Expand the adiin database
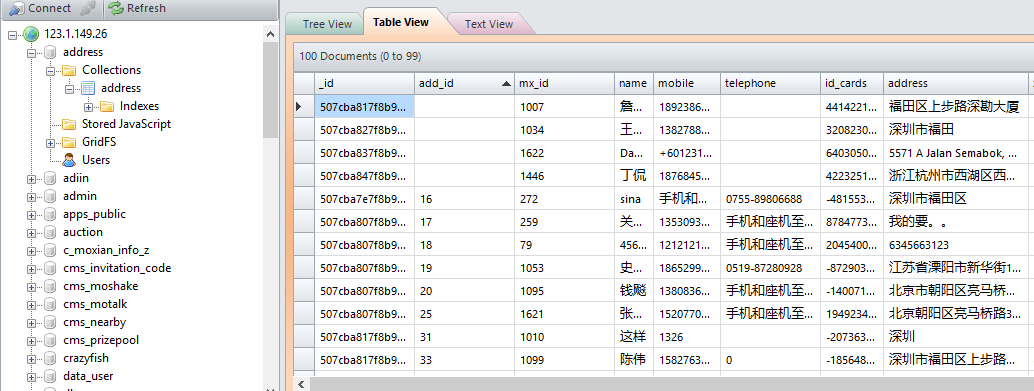1034x391 pixels. [x=31, y=179]
